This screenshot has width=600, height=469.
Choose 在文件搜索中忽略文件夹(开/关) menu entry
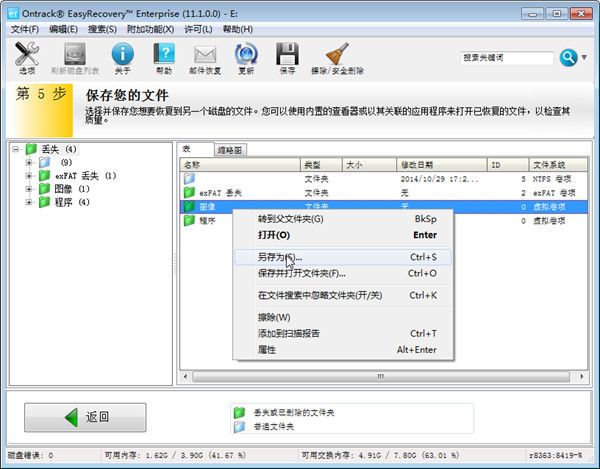pyautogui.click(x=343, y=295)
